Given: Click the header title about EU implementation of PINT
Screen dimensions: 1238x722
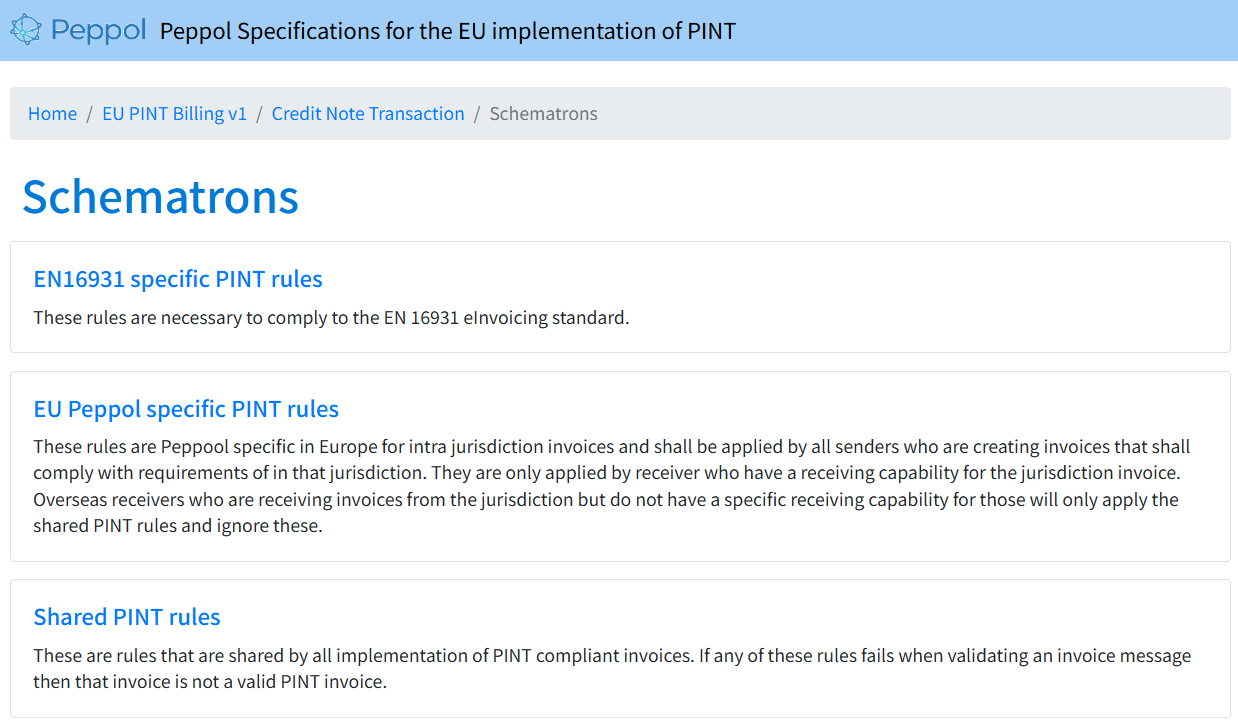Looking at the screenshot, I should (x=448, y=31).
